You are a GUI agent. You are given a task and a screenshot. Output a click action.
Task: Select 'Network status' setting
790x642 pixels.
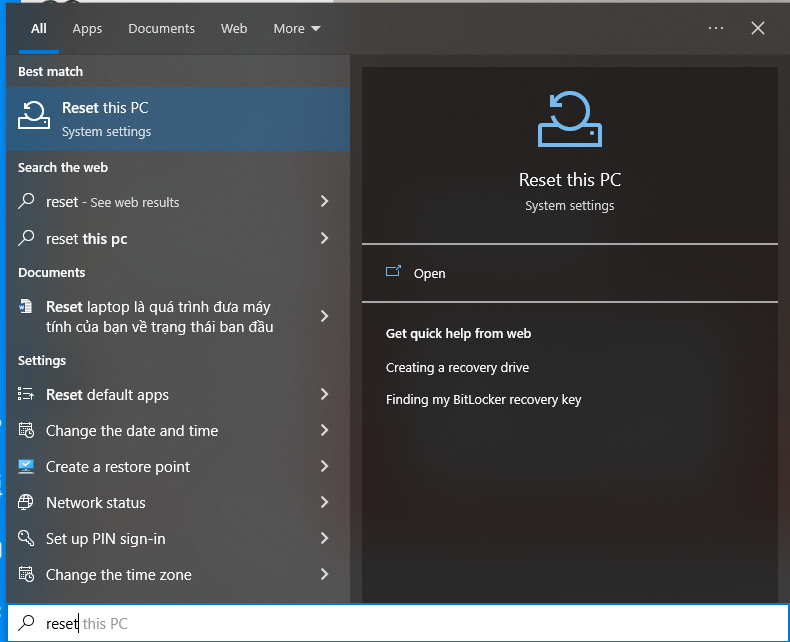point(96,503)
